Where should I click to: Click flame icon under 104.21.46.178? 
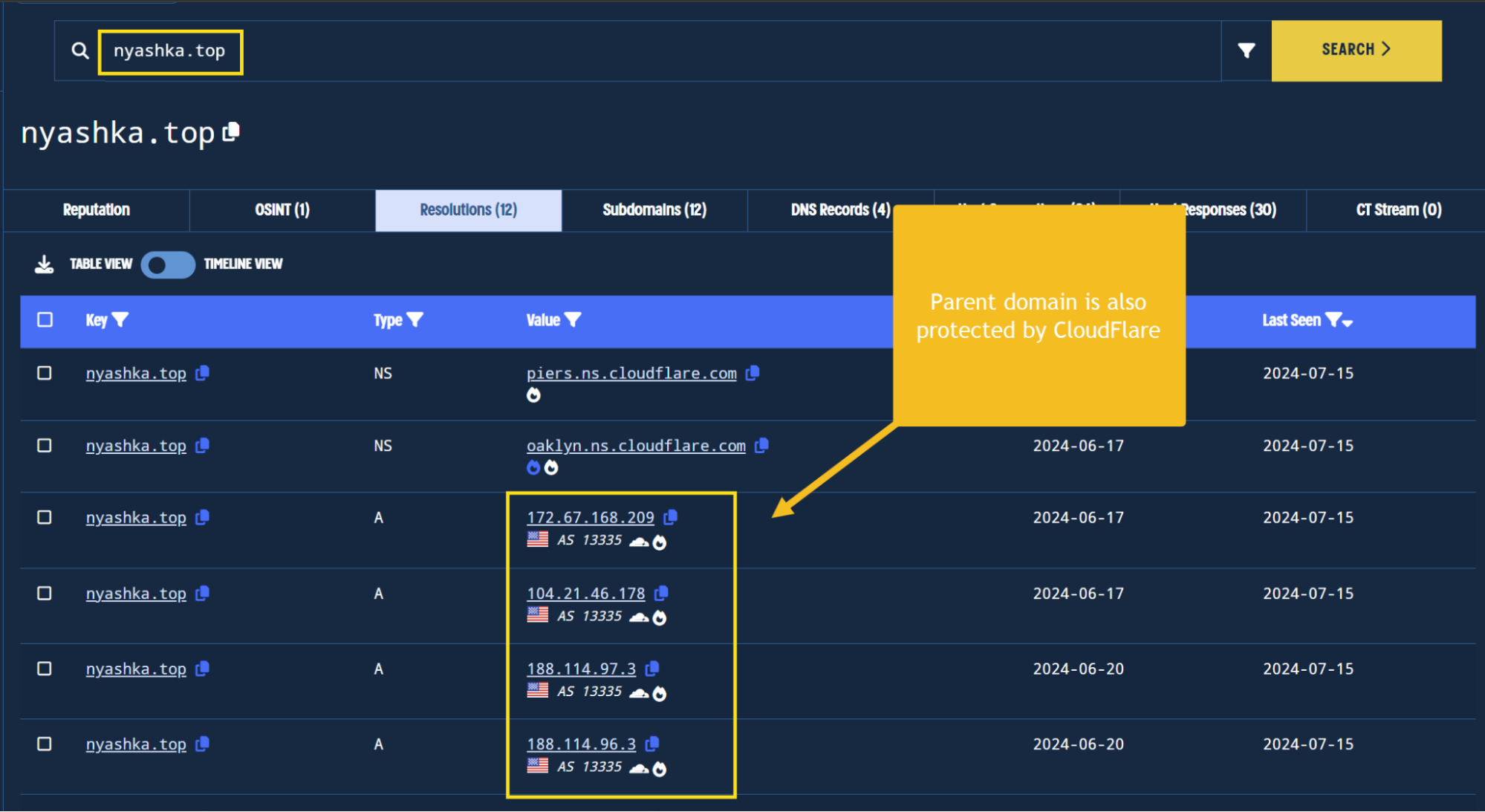(660, 617)
